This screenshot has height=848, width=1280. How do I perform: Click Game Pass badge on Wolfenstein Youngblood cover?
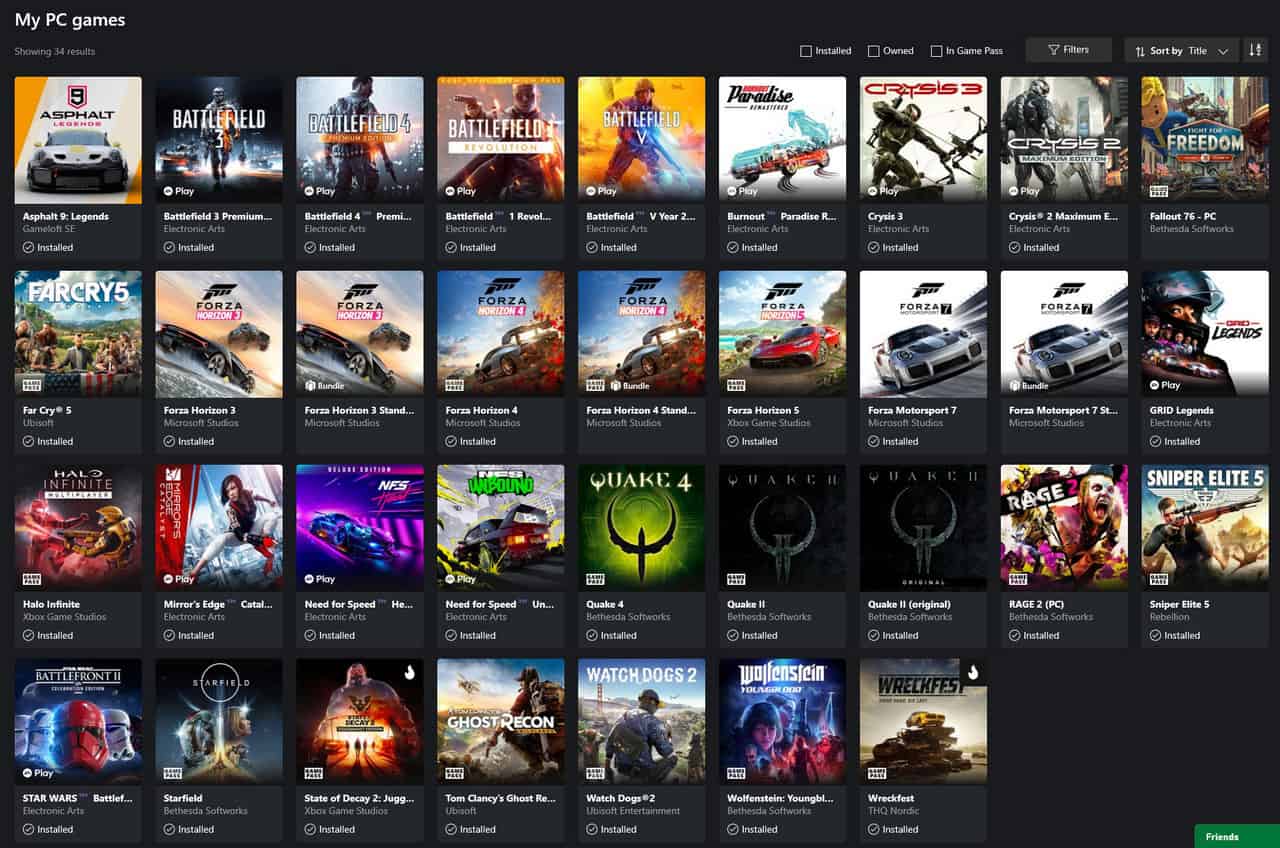[736, 772]
